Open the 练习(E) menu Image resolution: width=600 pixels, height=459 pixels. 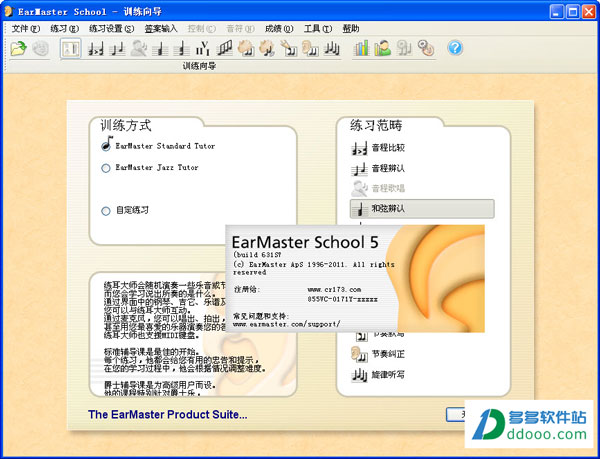[x=64, y=29]
